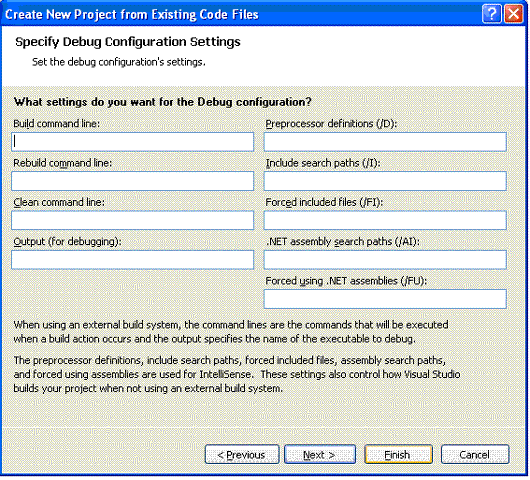Click 'Set the debug configuration's settings.' text
Image resolution: width=530 pixels, height=480 pixels.
119,62
